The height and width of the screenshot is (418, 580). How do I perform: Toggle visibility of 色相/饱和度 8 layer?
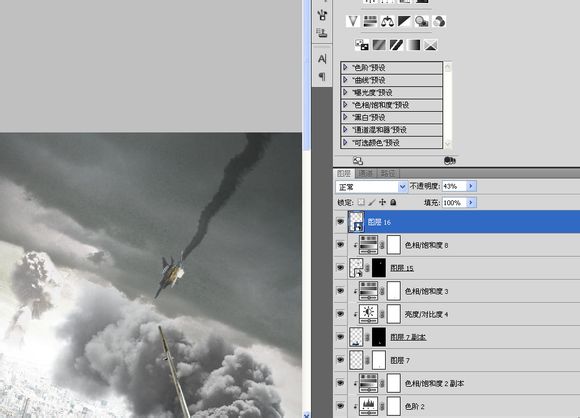click(x=340, y=245)
